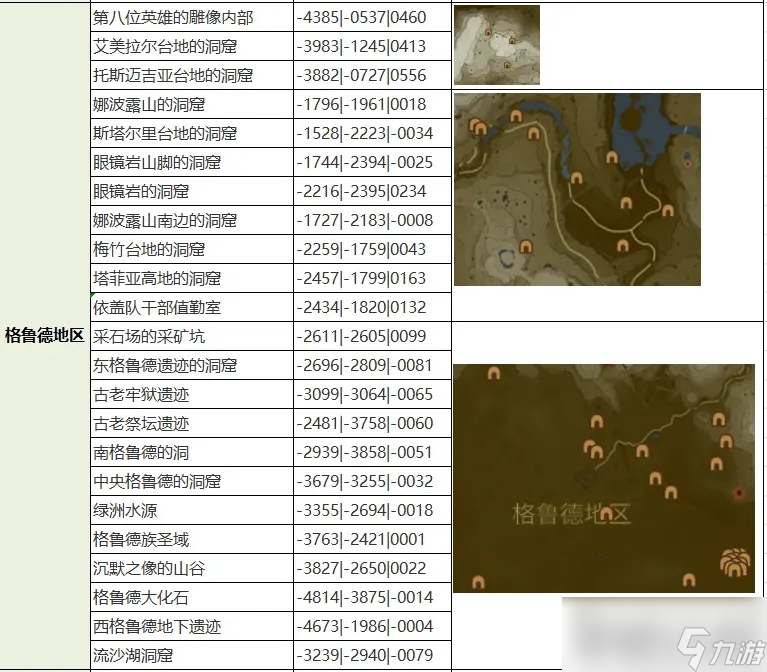Click coordinate -2481|-3758|-0060
767x672 pixels.
tap(364, 424)
